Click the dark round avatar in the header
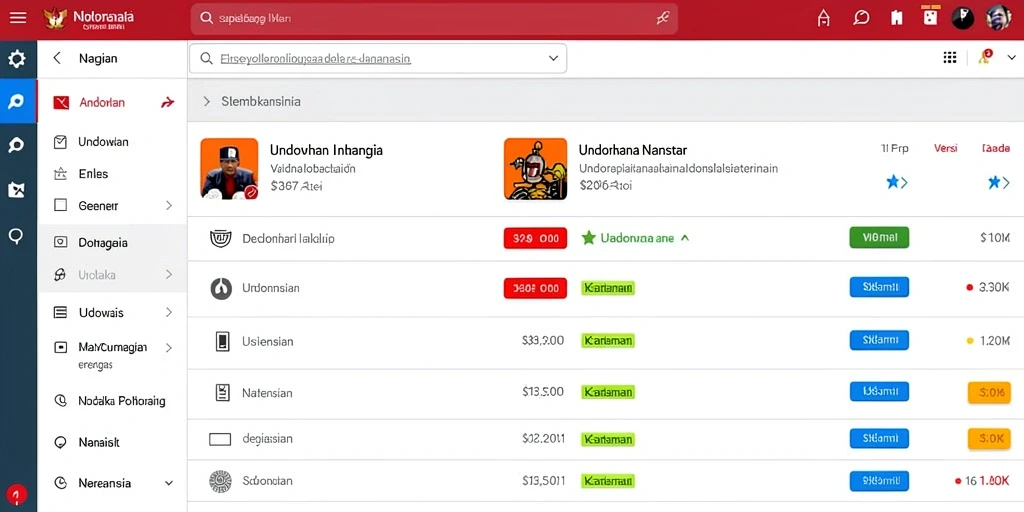1024x512 pixels. click(963, 18)
